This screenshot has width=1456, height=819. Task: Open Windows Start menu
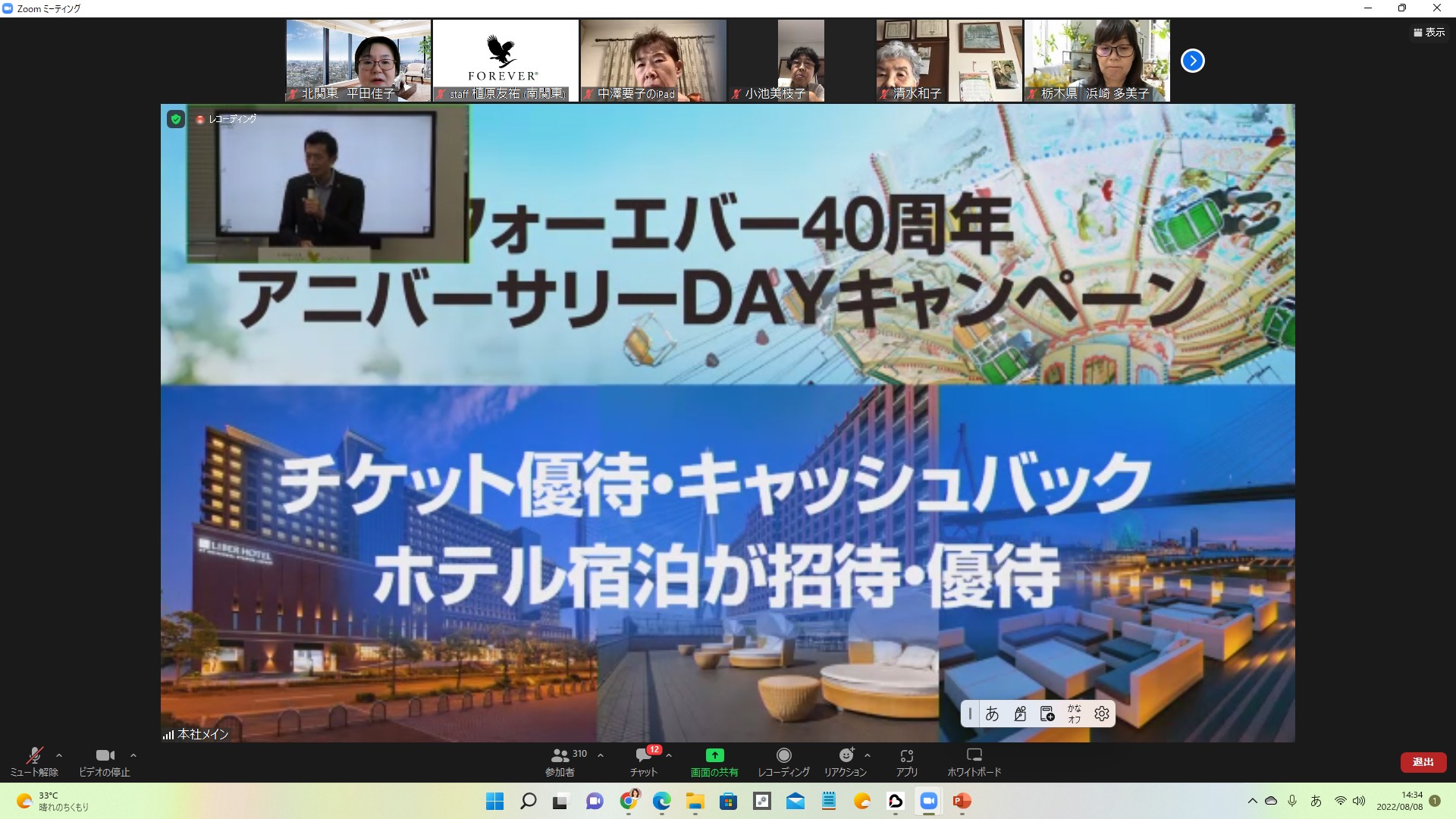[x=495, y=801]
